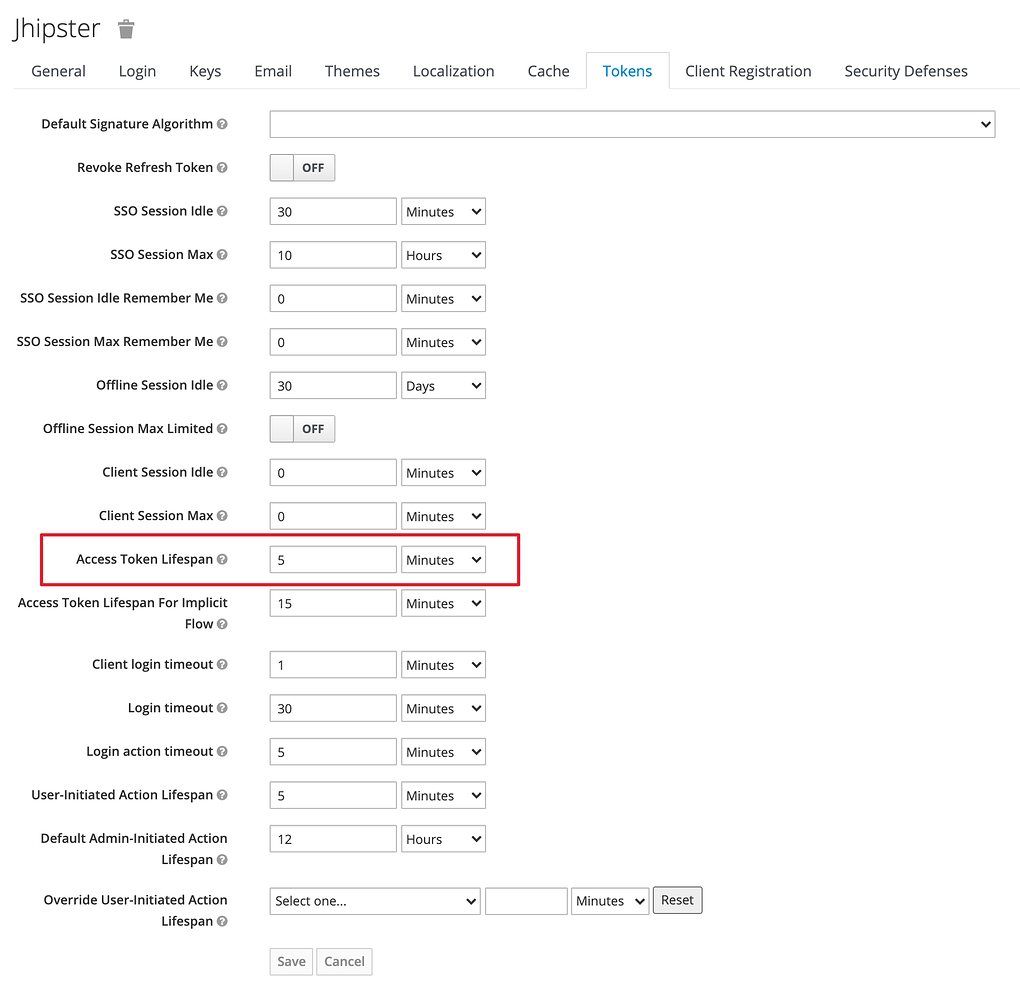The height and width of the screenshot is (1000, 1020).
Task: Click the Save button
Action: pos(291,962)
